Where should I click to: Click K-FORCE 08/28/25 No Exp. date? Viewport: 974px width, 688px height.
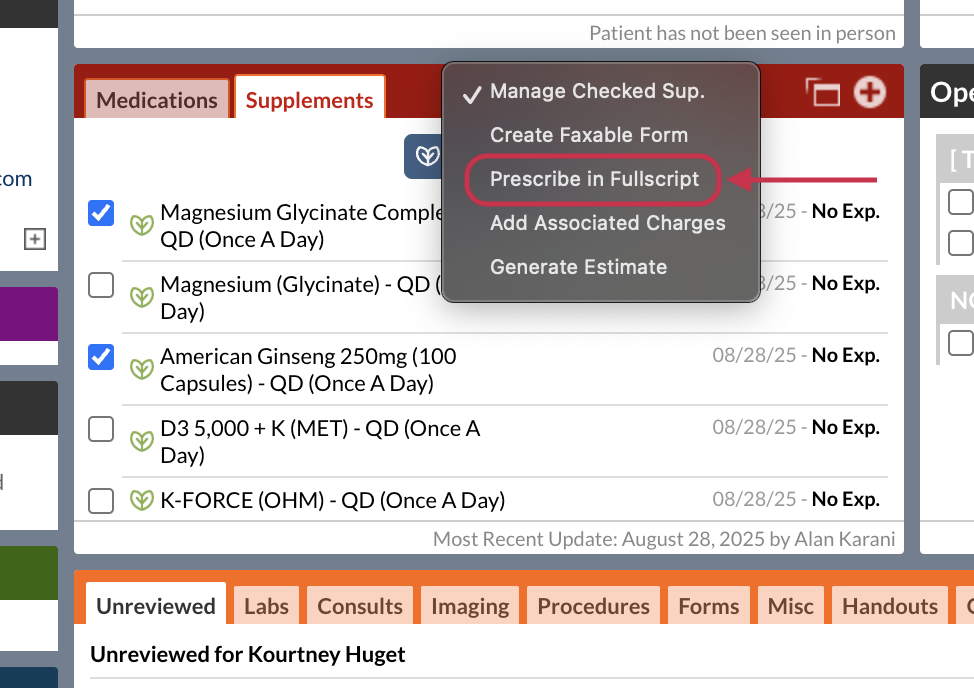(796, 499)
